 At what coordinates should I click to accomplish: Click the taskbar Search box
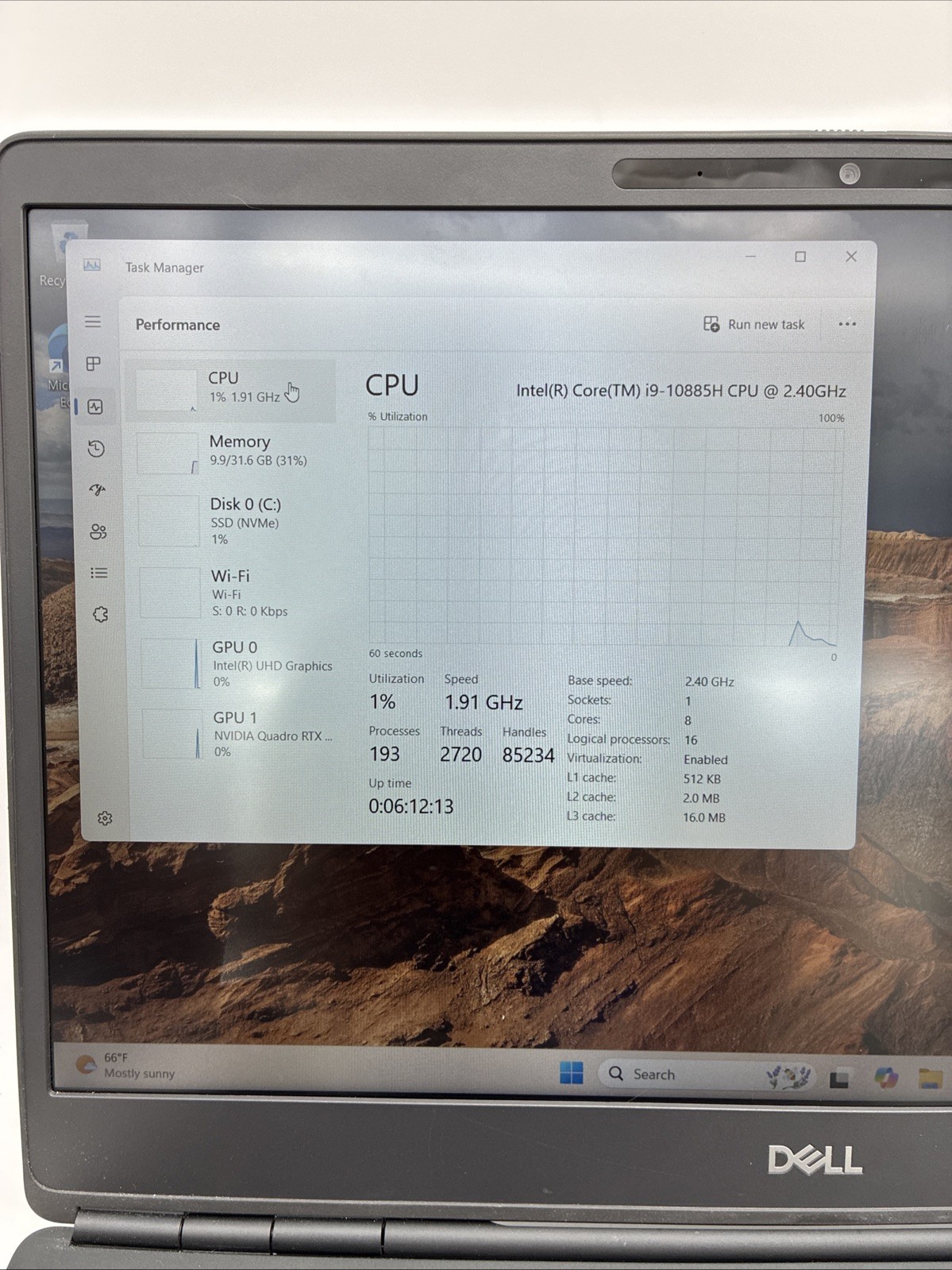706,1075
